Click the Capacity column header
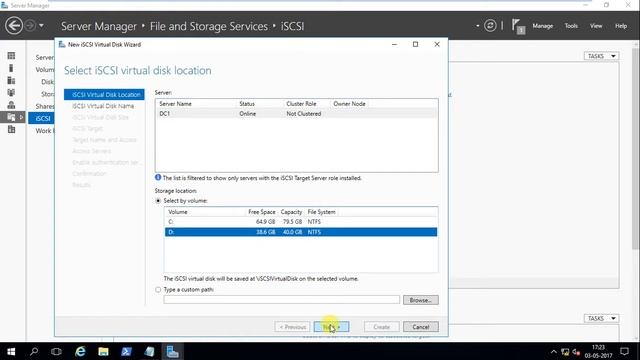Viewport: 640px width, 360px height. (x=291, y=212)
